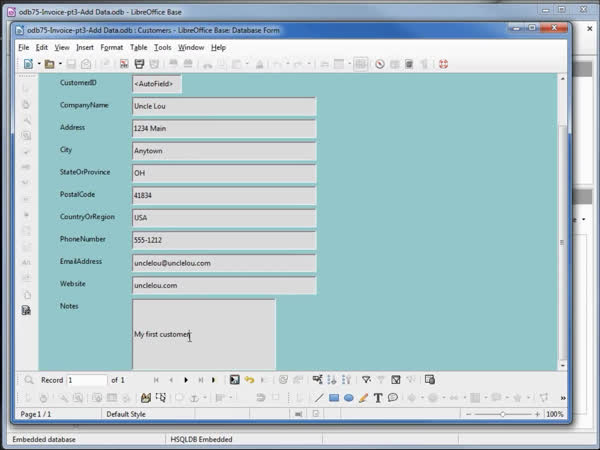This screenshot has width=600, height=450.
Task: Click the 100% zoom value in status bar
Action: tap(554, 414)
